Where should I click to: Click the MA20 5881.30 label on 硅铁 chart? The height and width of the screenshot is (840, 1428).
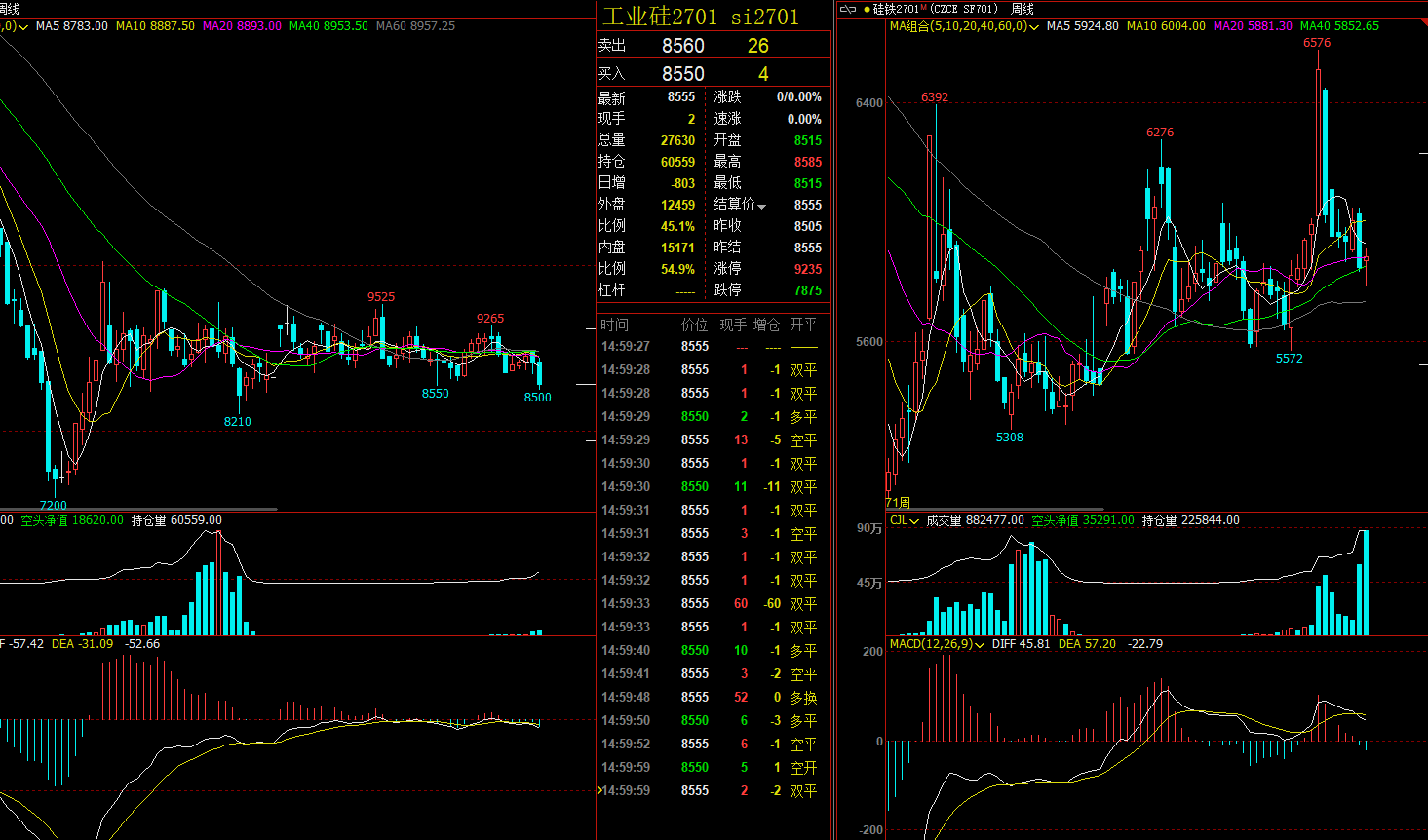point(1253,26)
